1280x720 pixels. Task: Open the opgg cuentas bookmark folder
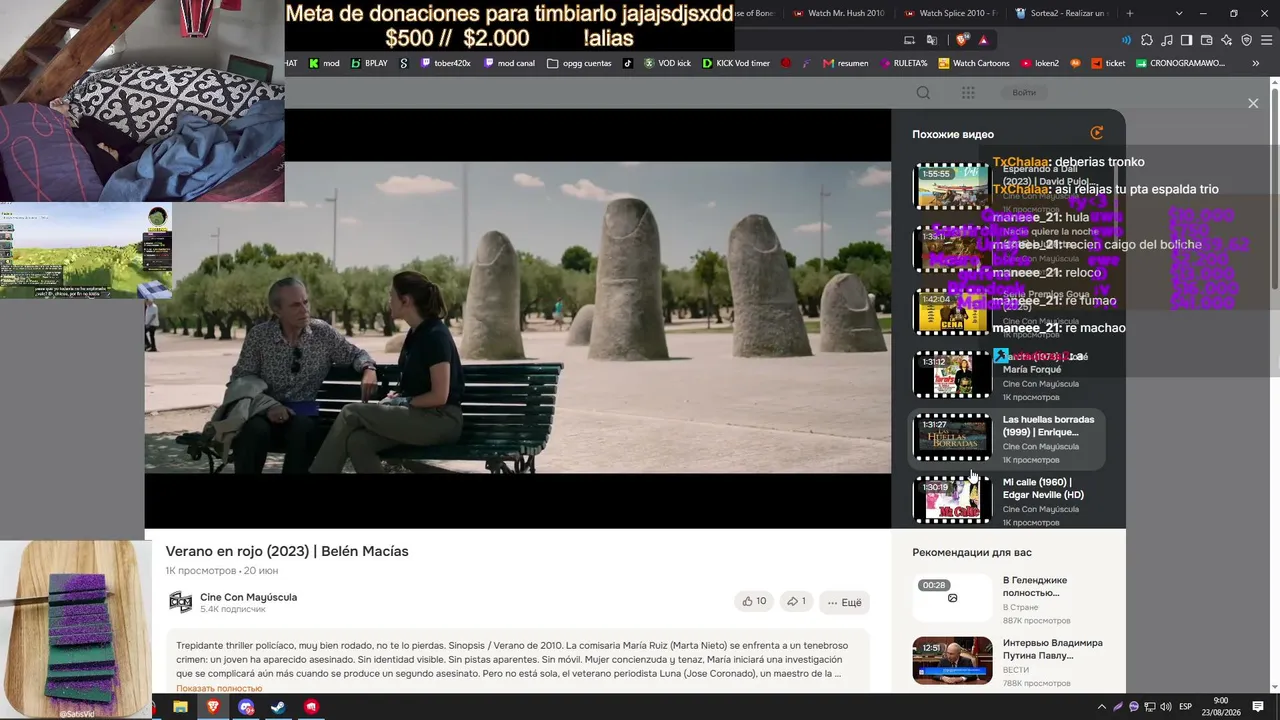coord(579,63)
